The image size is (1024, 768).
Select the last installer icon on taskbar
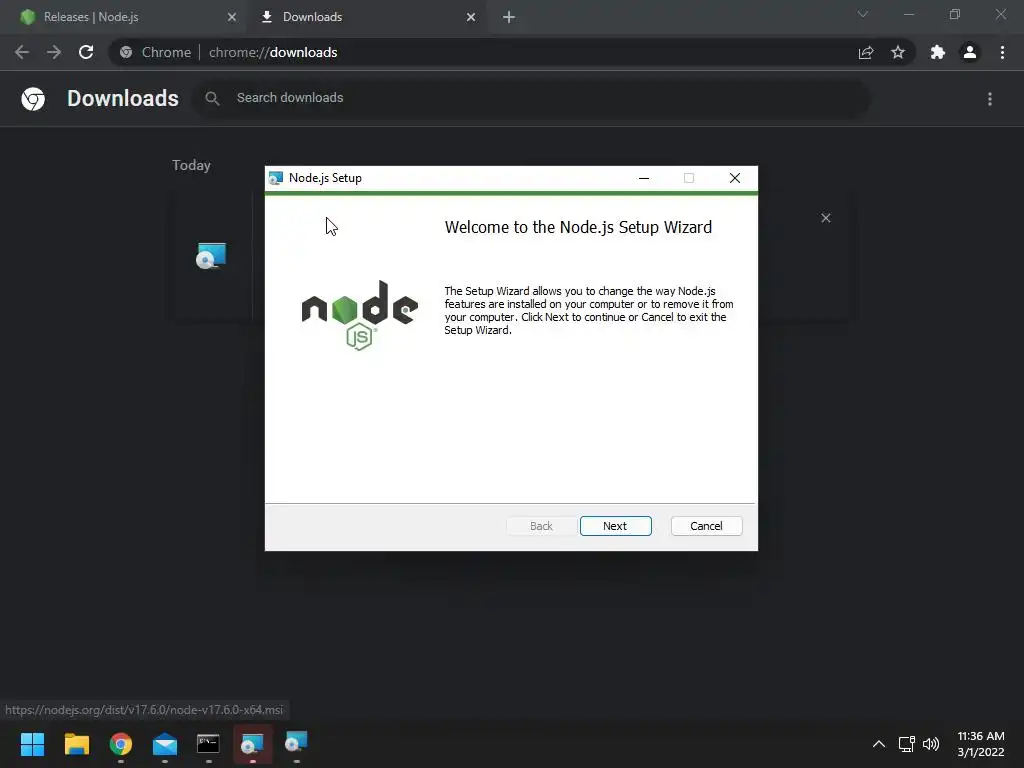tap(296, 743)
